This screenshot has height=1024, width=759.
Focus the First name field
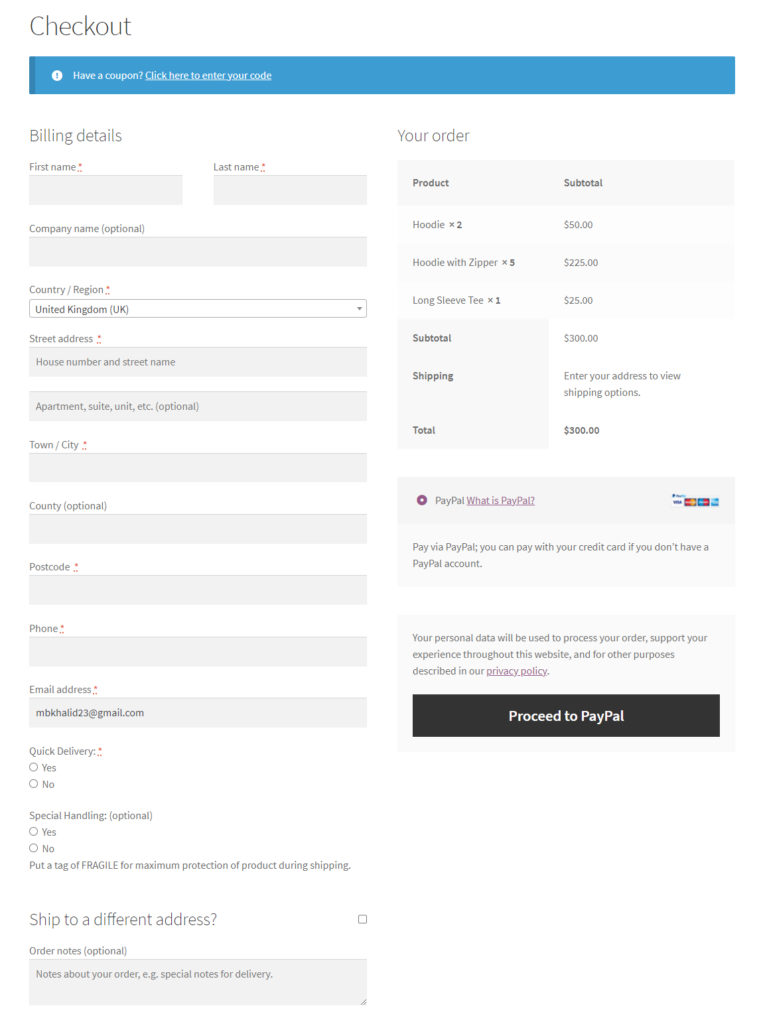click(x=106, y=190)
